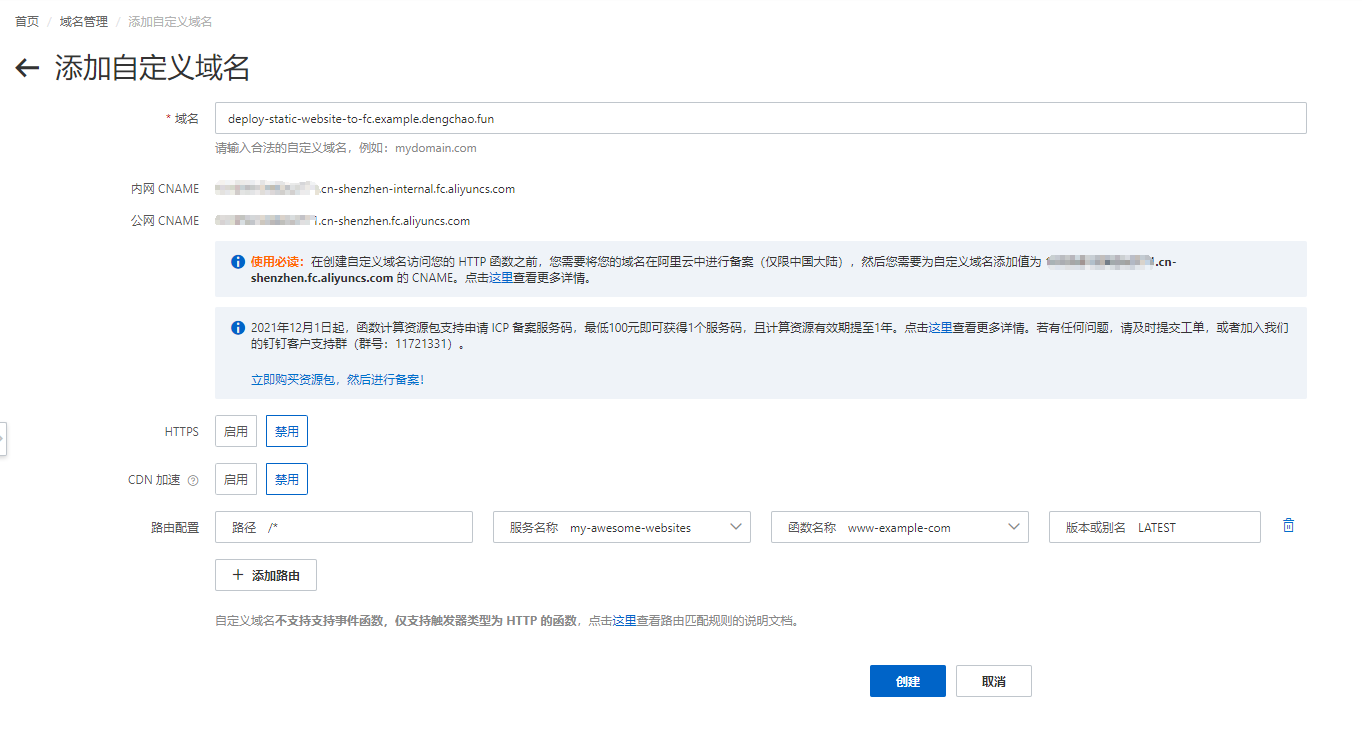
Task: Click the page title 添加自定义域名
Action: [x=152, y=68]
